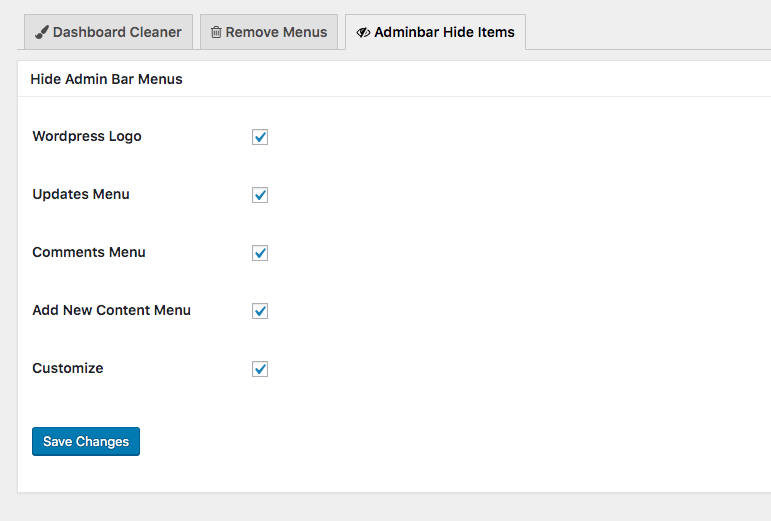Switch to the Remove Menus tab
Image resolution: width=771 pixels, height=521 pixels.
click(x=268, y=32)
